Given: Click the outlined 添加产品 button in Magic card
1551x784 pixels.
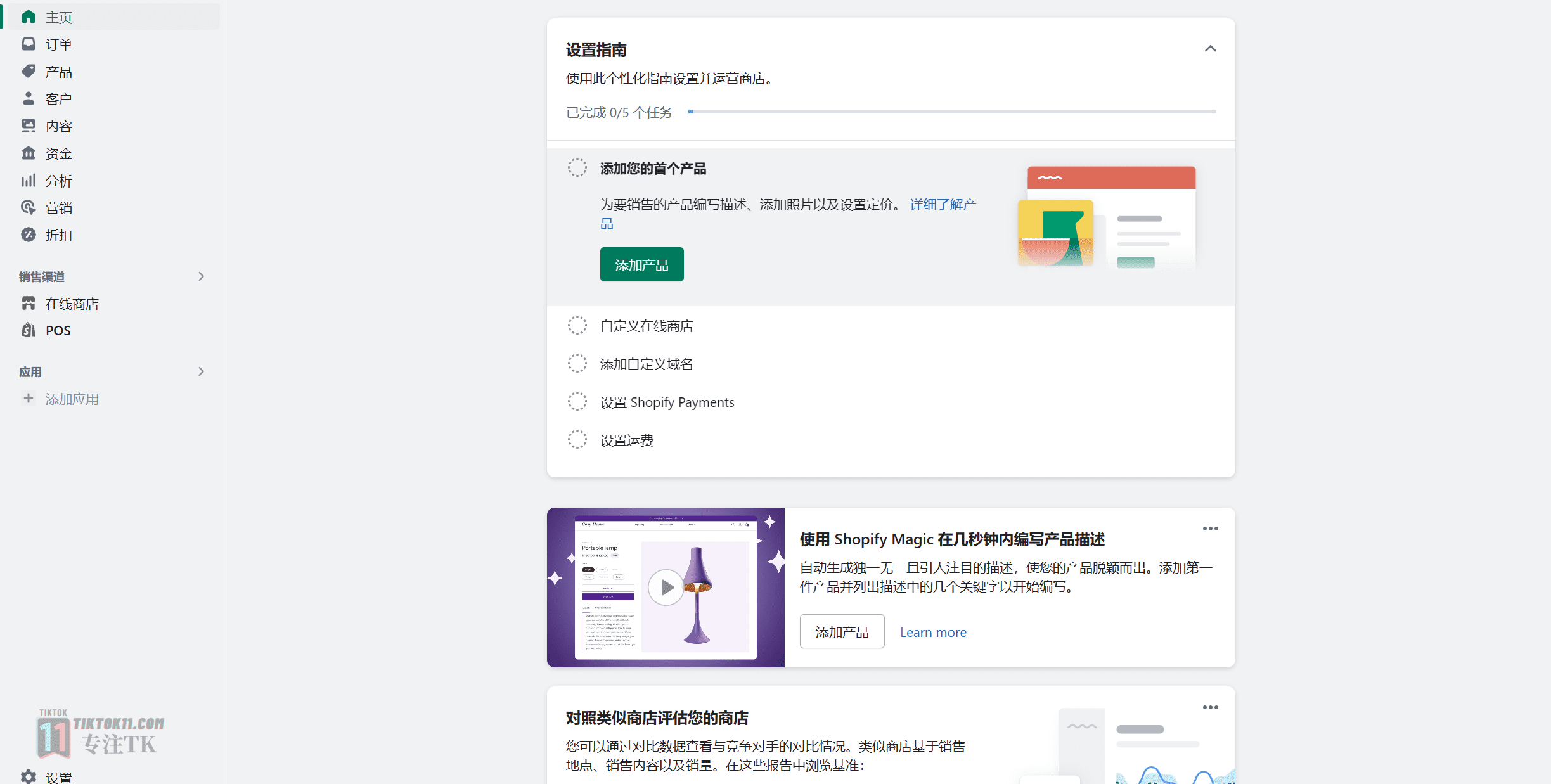Looking at the screenshot, I should (842, 631).
